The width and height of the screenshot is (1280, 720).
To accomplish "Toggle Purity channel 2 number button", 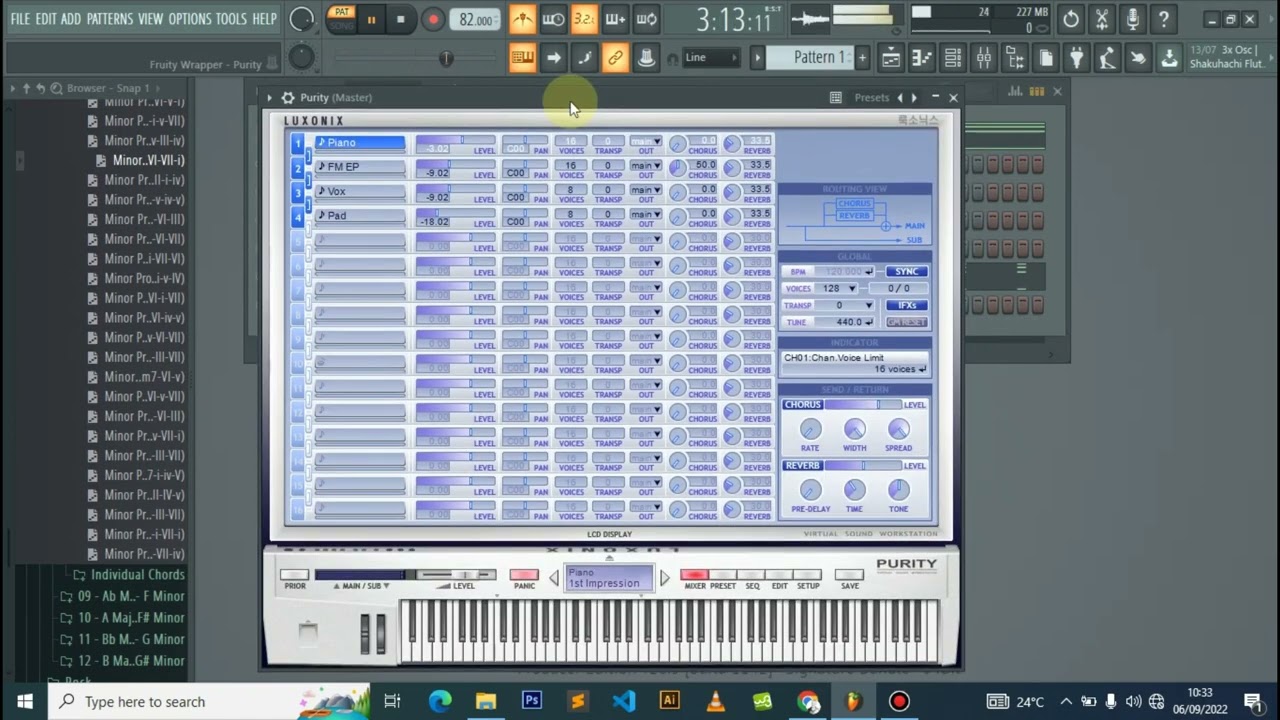I will click(x=297, y=168).
